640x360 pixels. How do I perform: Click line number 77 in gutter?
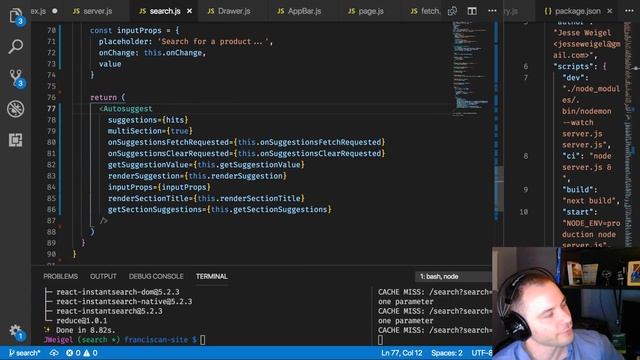click(51, 109)
